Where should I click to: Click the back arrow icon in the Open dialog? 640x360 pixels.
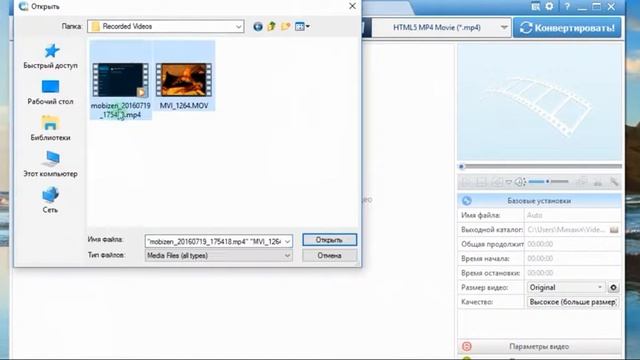(258, 27)
